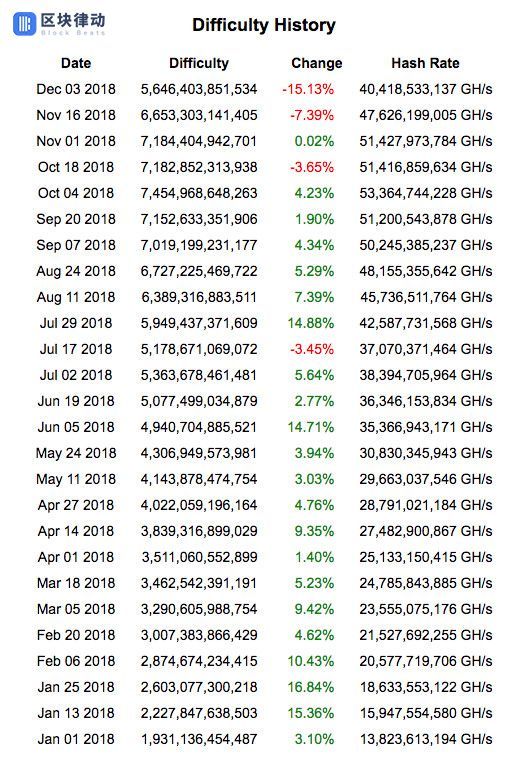This screenshot has width=529, height=758.
Task: Click the Date column header
Action: click(76, 63)
